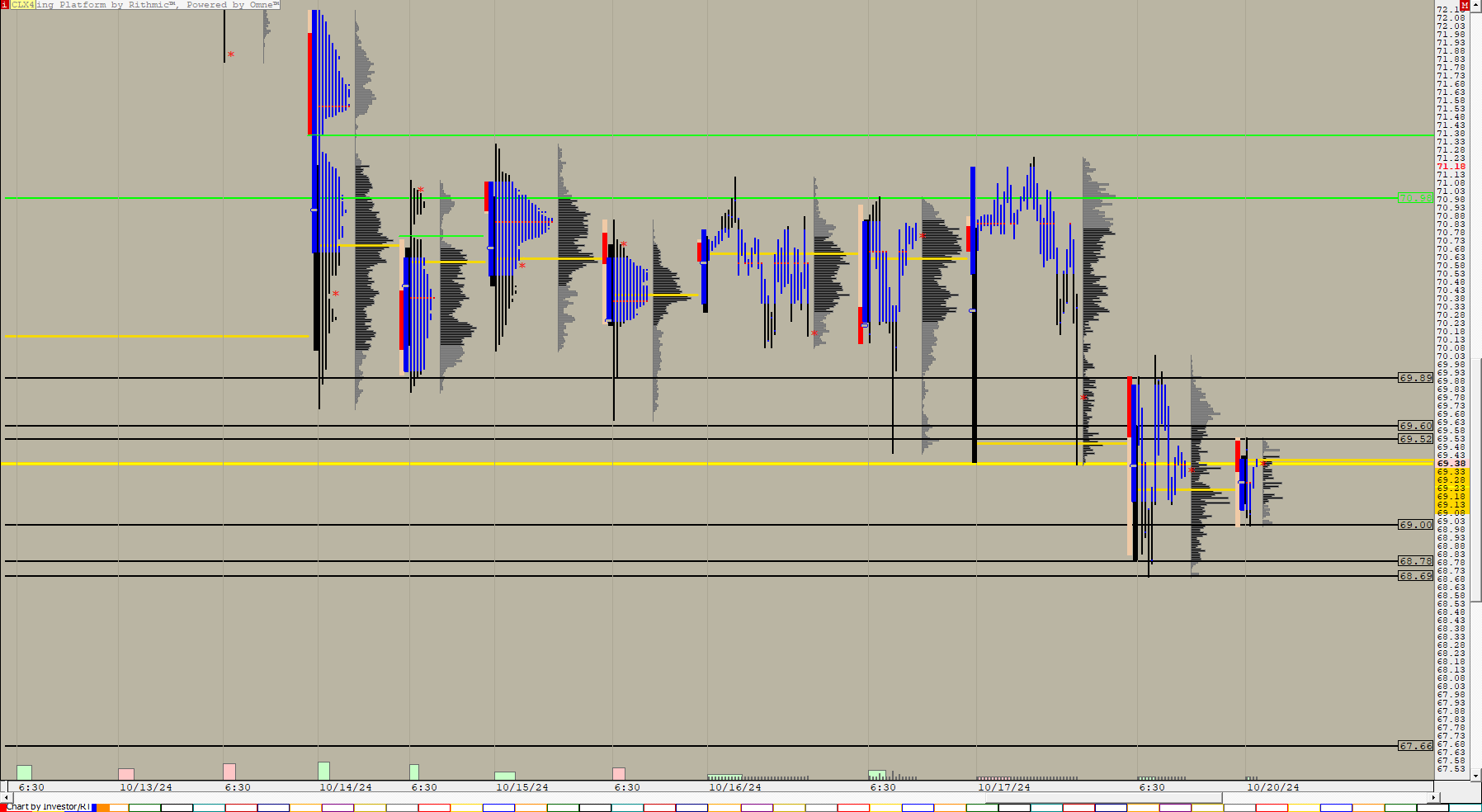Click the 69.60 price level label

pyautogui.click(x=1415, y=426)
